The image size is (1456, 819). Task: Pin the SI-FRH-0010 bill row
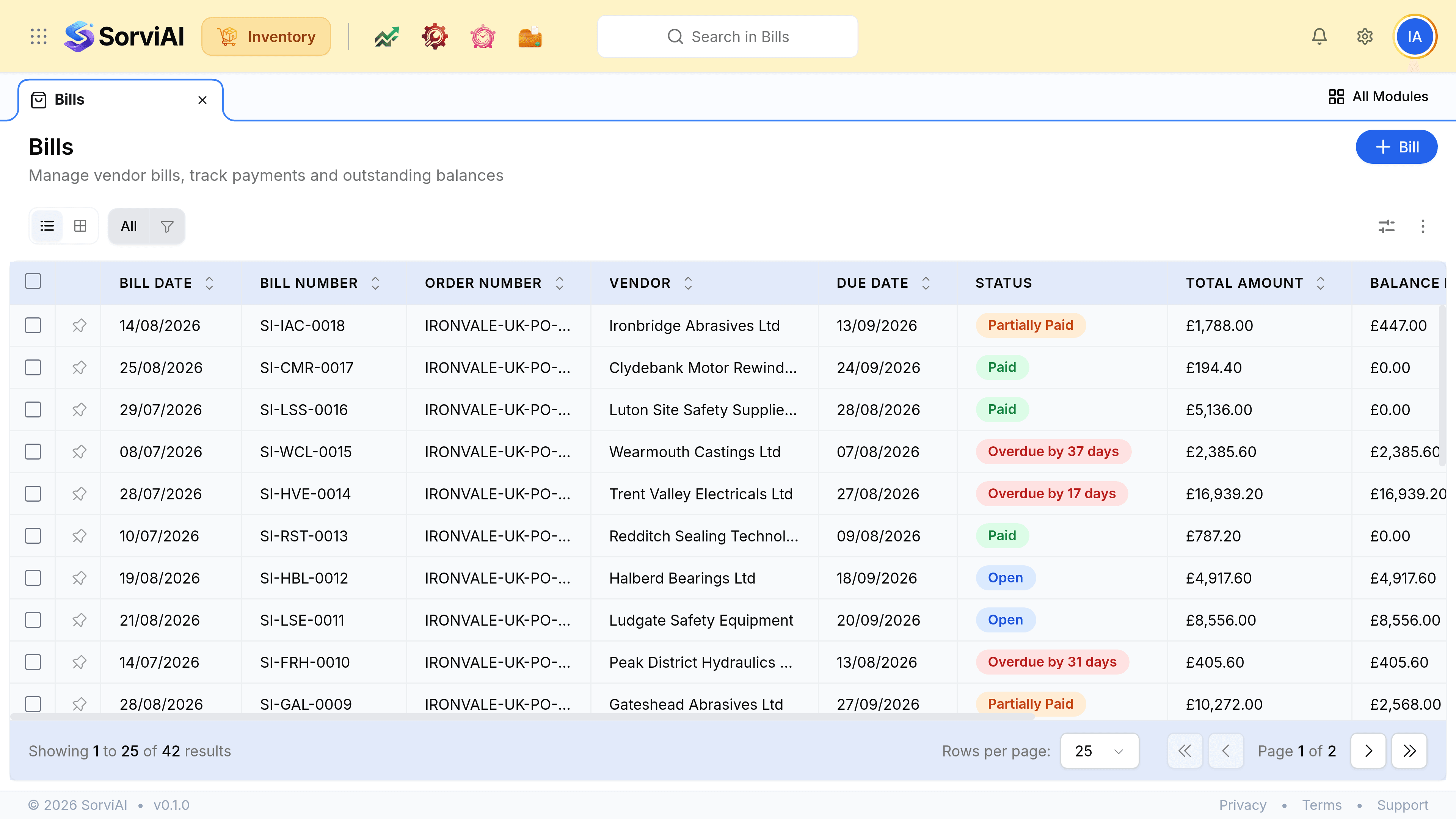(79, 662)
